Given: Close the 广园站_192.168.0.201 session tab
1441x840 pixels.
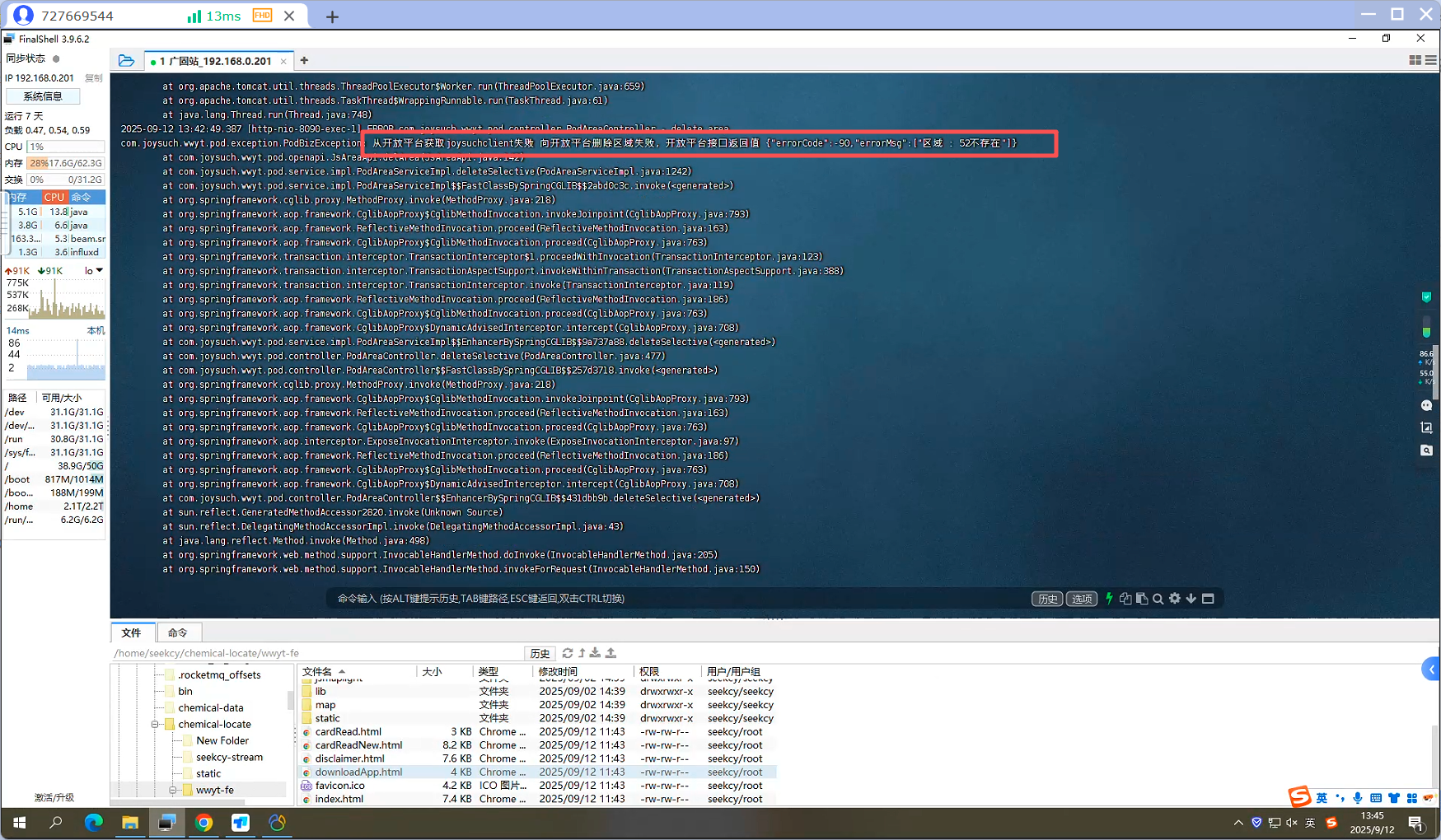Looking at the screenshot, I should [283, 61].
